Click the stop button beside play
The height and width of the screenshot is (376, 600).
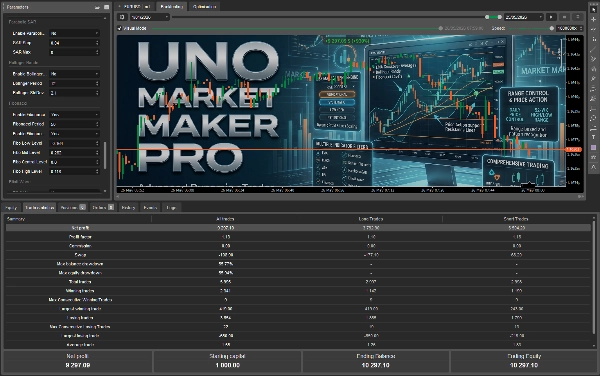click(564, 17)
